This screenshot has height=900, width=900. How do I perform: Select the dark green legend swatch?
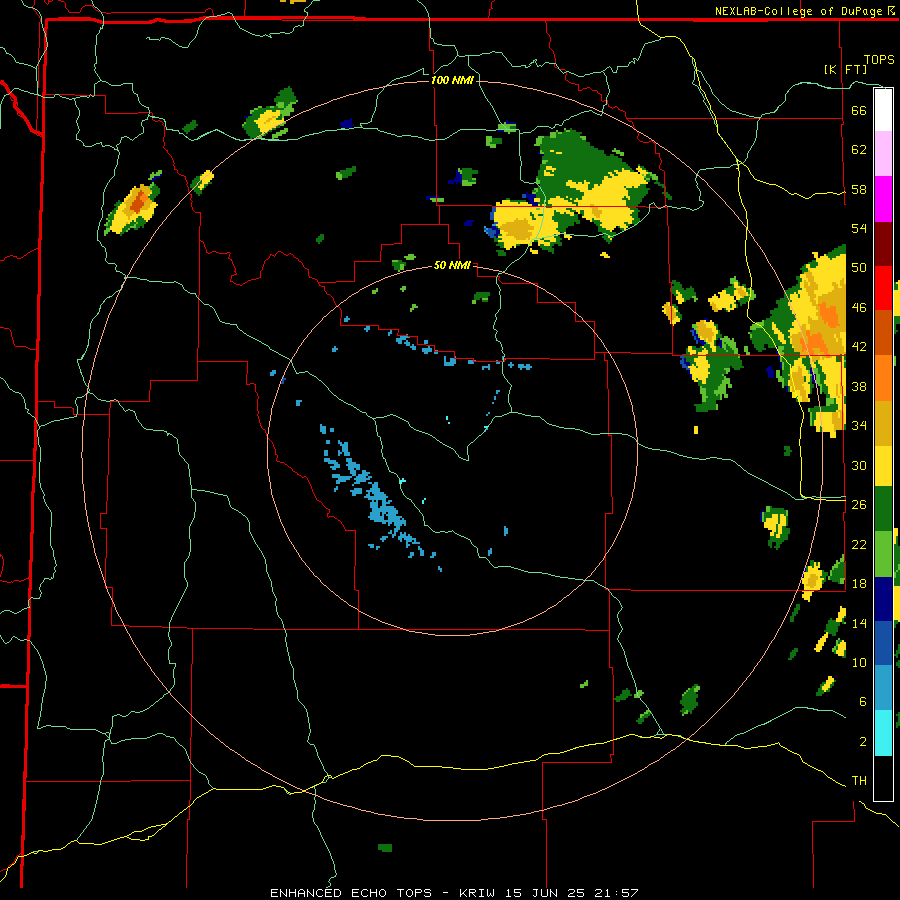click(883, 509)
